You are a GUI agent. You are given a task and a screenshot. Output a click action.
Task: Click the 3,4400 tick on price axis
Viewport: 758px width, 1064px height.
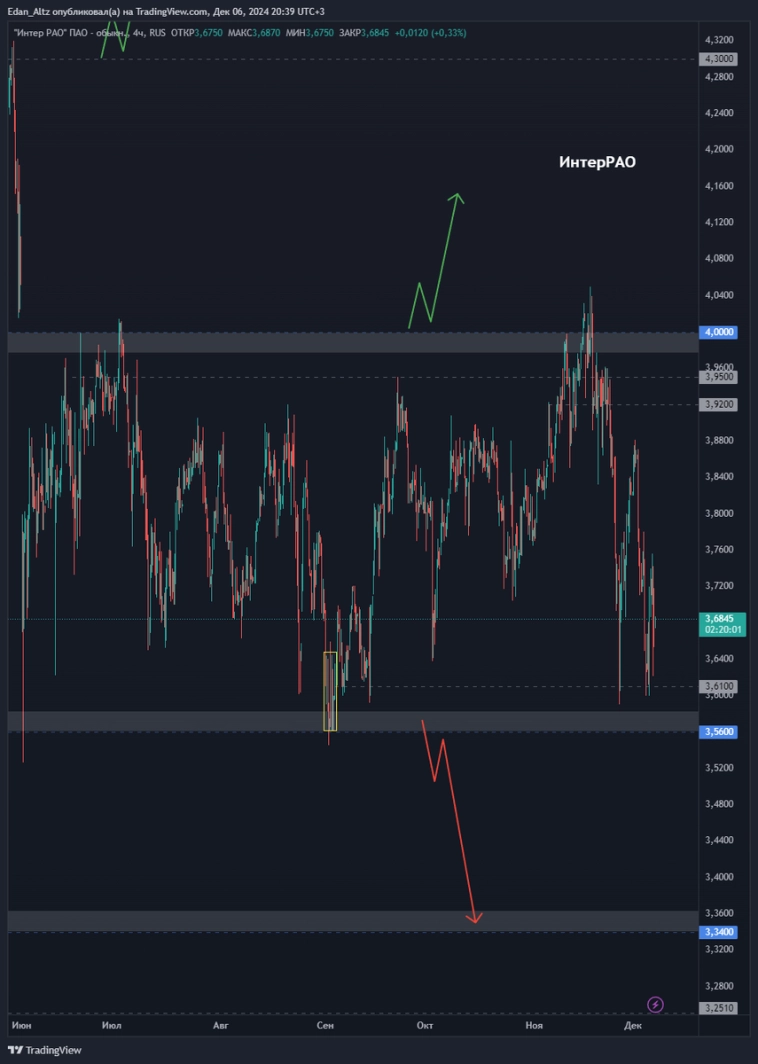pos(719,839)
